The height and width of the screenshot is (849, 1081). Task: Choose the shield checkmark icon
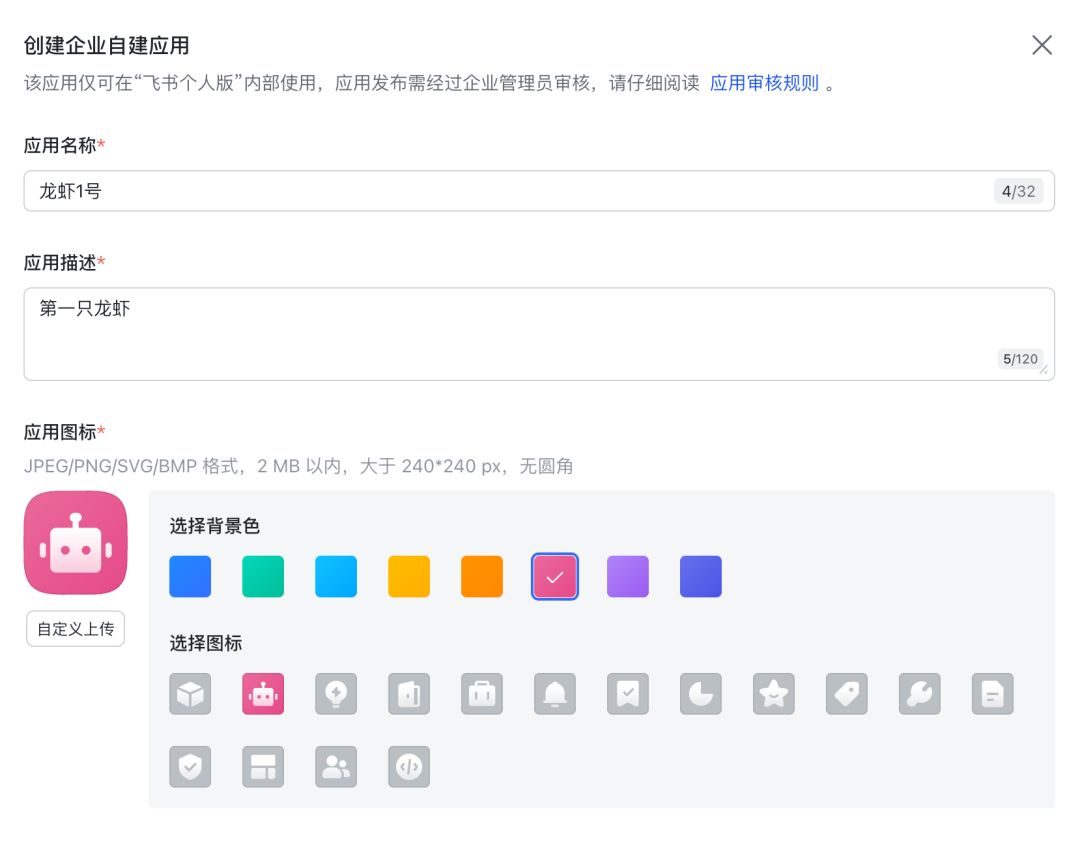point(190,767)
